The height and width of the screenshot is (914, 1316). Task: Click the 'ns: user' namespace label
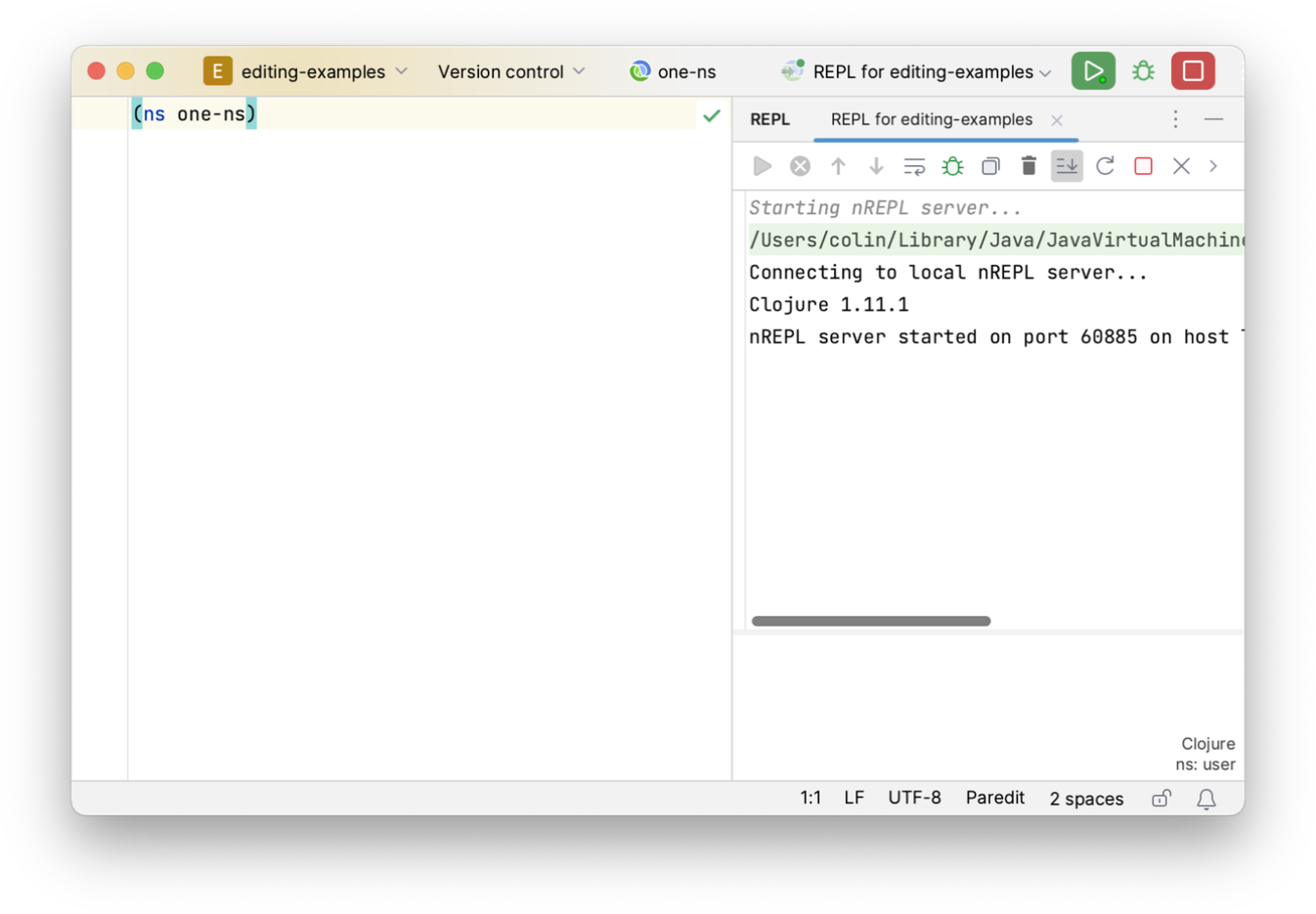click(1205, 764)
